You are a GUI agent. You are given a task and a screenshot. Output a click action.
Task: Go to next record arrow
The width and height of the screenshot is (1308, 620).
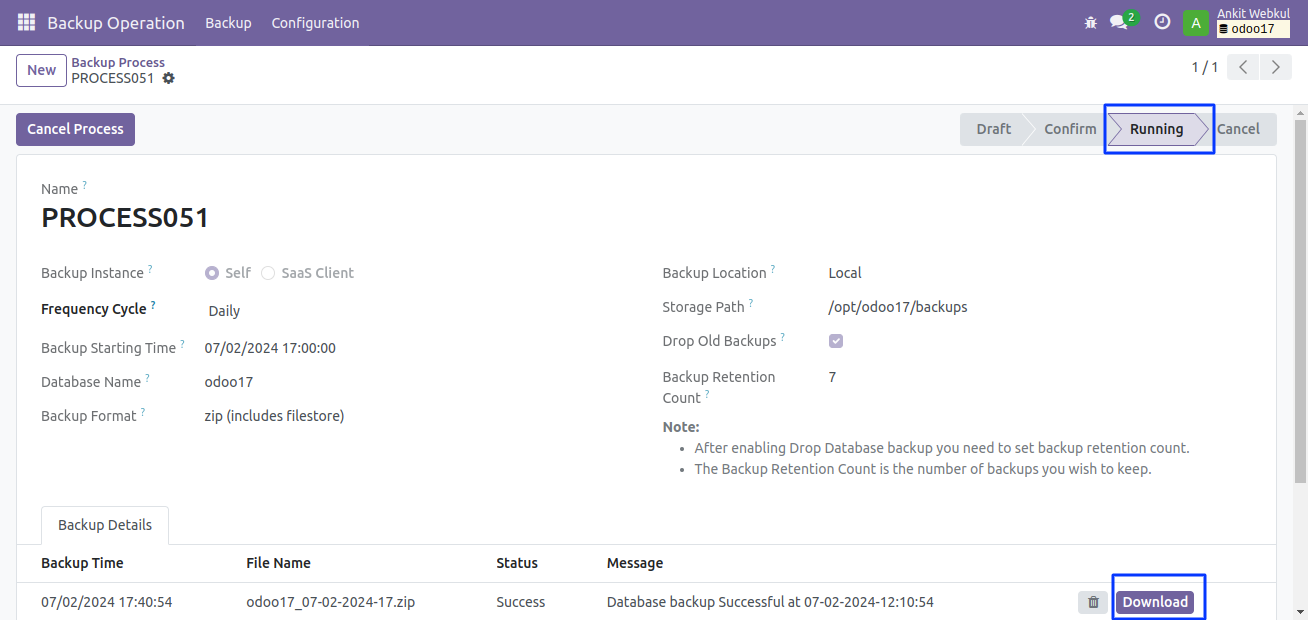tap(1275, 67)
